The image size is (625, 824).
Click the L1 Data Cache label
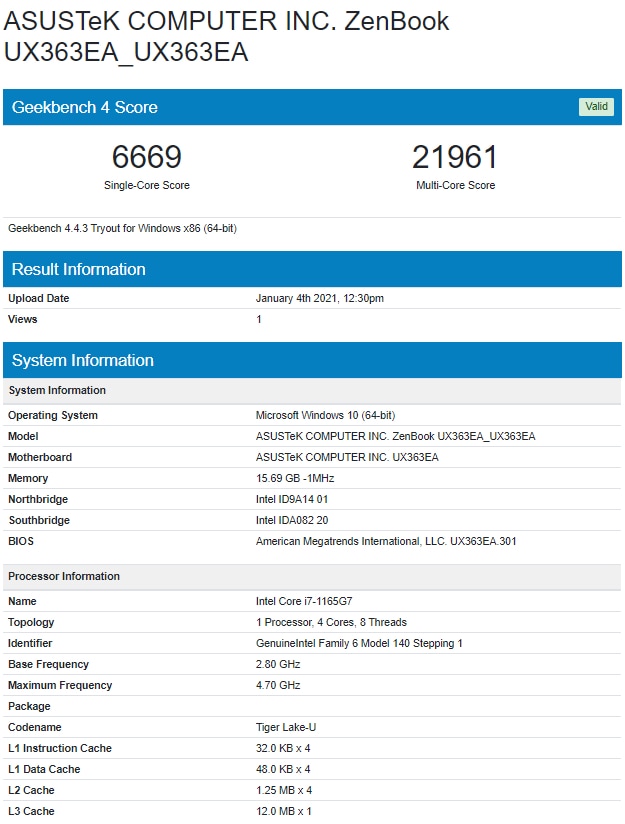(44, 769)
